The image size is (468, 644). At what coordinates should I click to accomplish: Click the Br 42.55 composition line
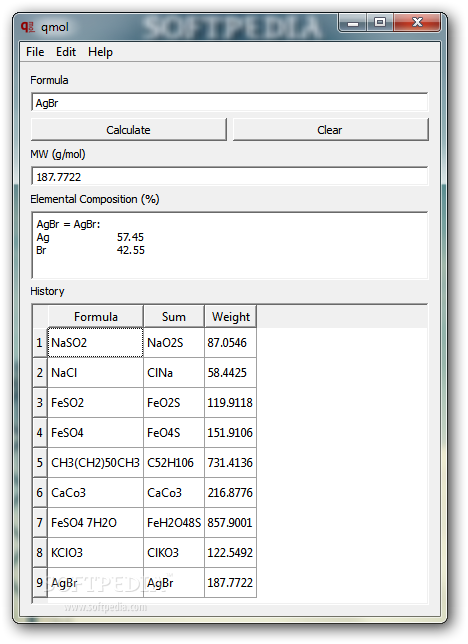click(x=90, y=250)
